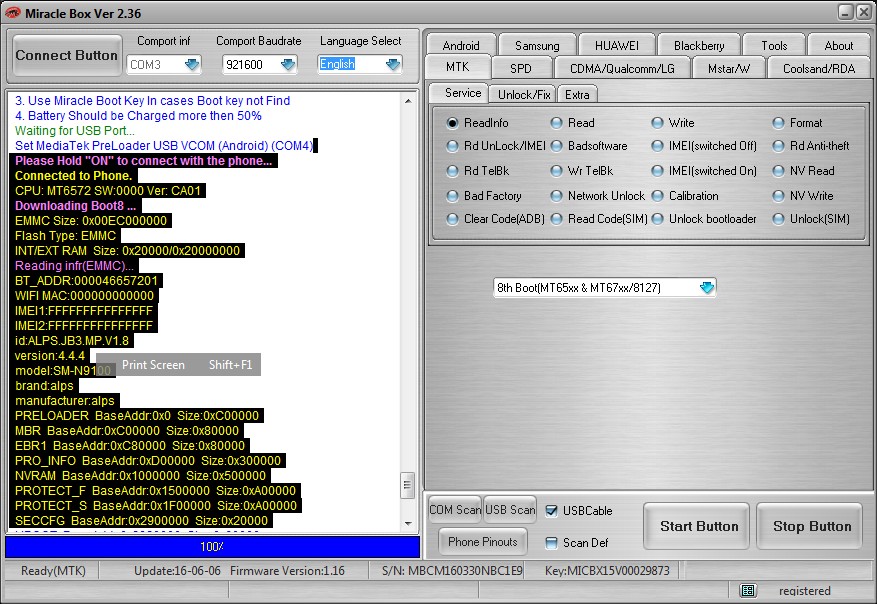This screenshot has height=604, width=877.
Task: Click the COM Scan button
Action: pyautogui.click(x=455, y=509)
